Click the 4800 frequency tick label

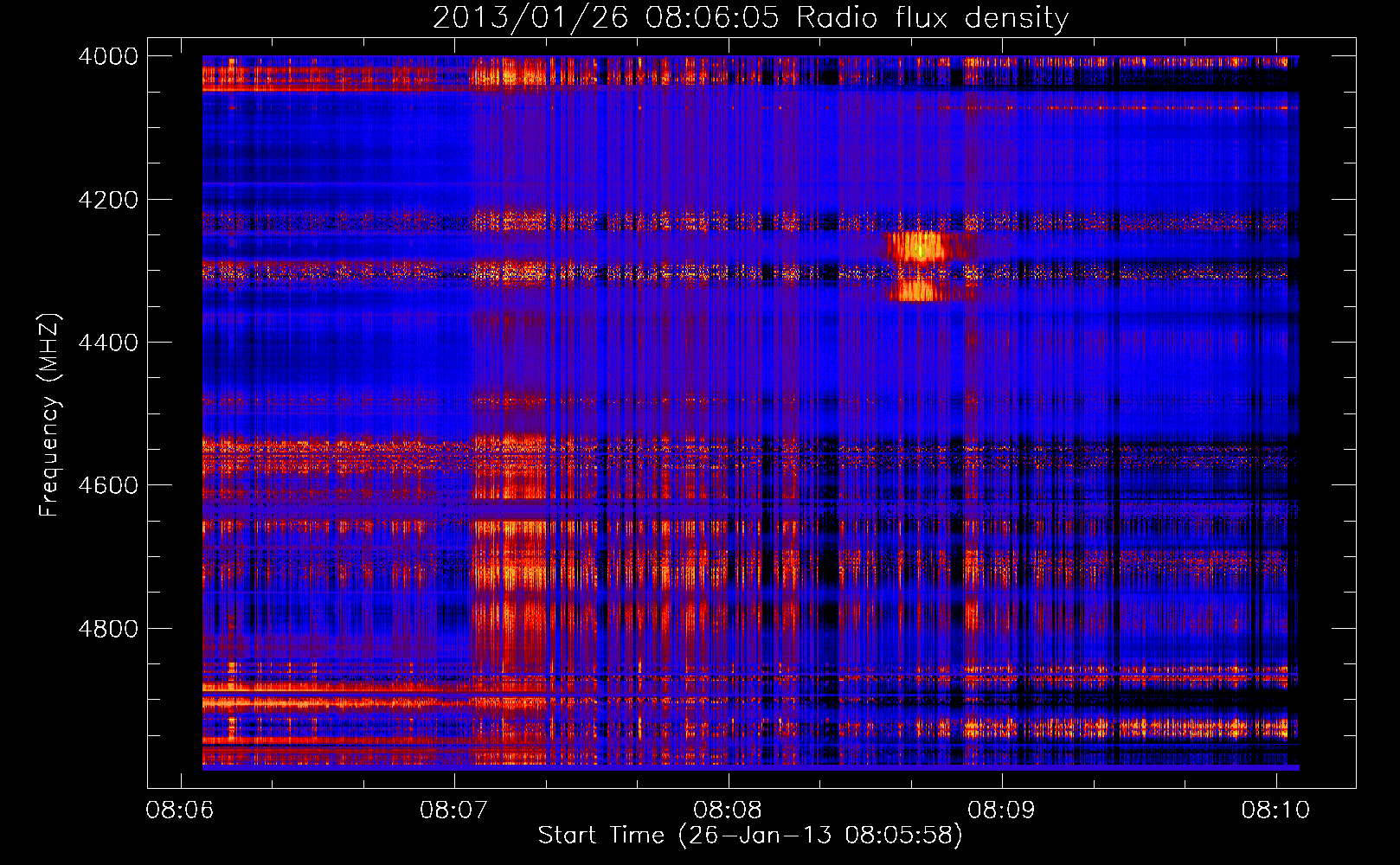tap(108, 629)
